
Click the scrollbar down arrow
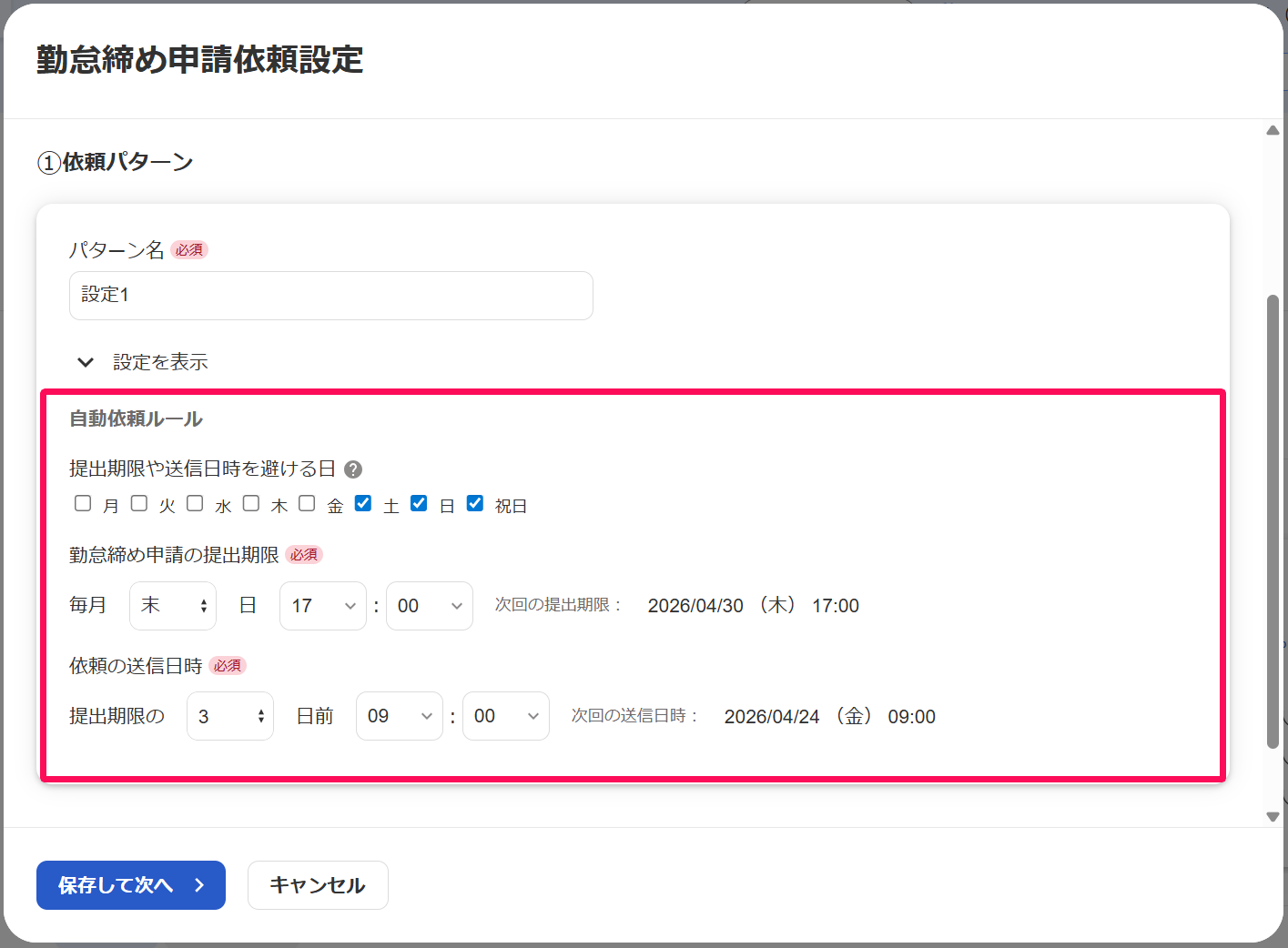click(1273, 816)
